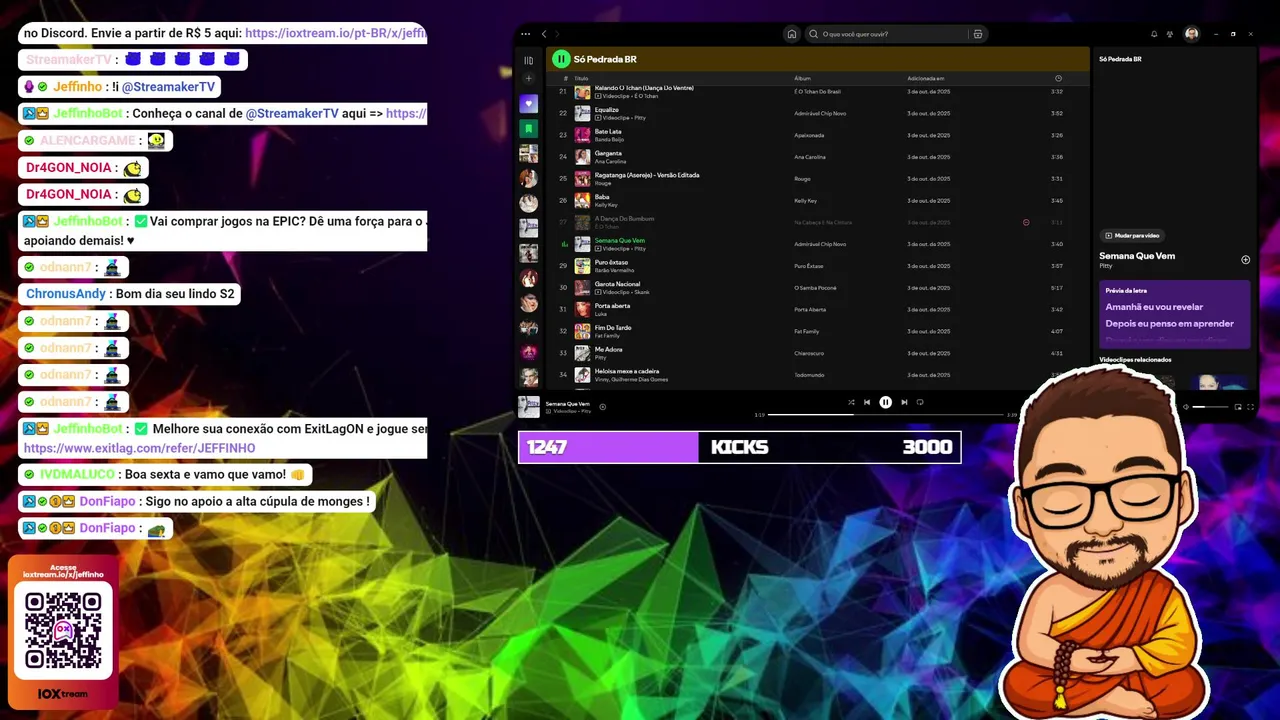The image size is (1280, 720).
Task: Click Spotify Home icon
Action: pyautogui.click(x=792, y=34)
